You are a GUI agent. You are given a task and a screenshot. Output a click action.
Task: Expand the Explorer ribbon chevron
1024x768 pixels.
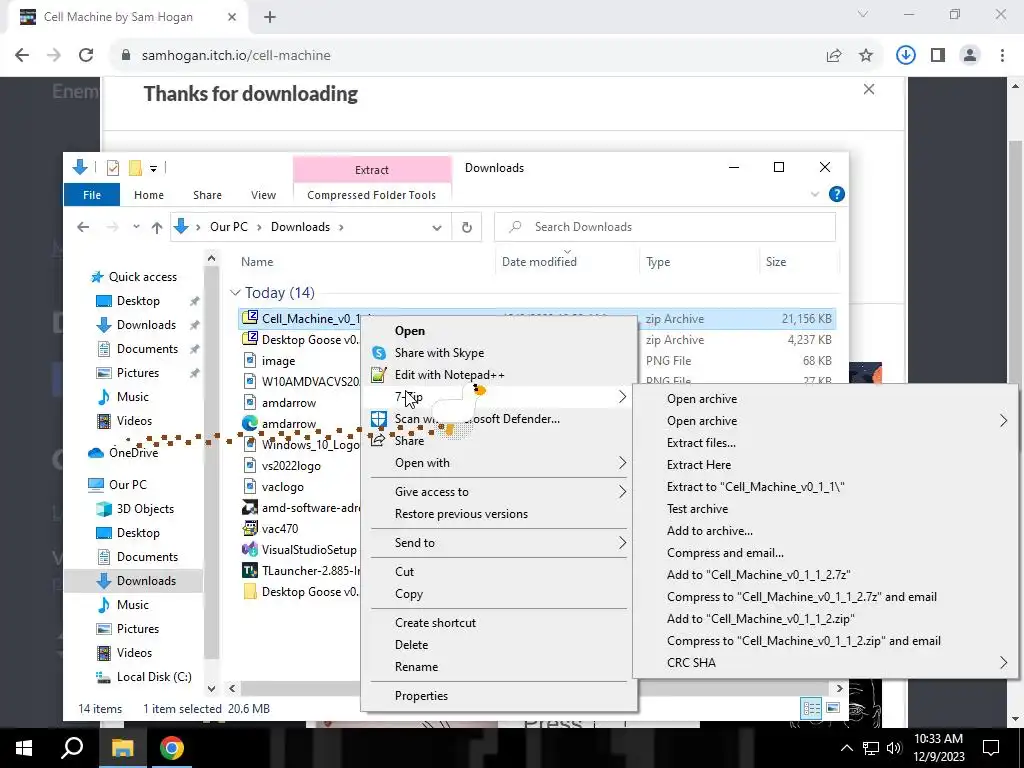(x=815, y=194)
